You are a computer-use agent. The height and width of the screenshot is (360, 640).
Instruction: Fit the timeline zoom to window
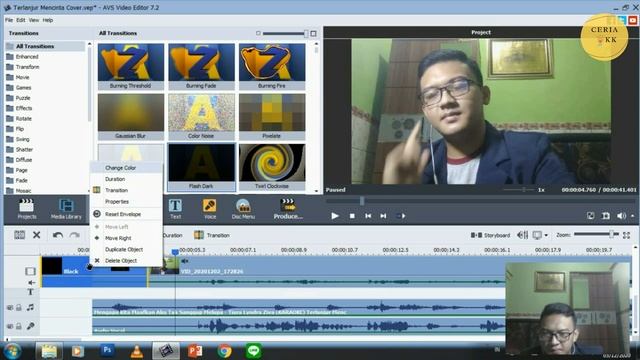coord(627,235)
